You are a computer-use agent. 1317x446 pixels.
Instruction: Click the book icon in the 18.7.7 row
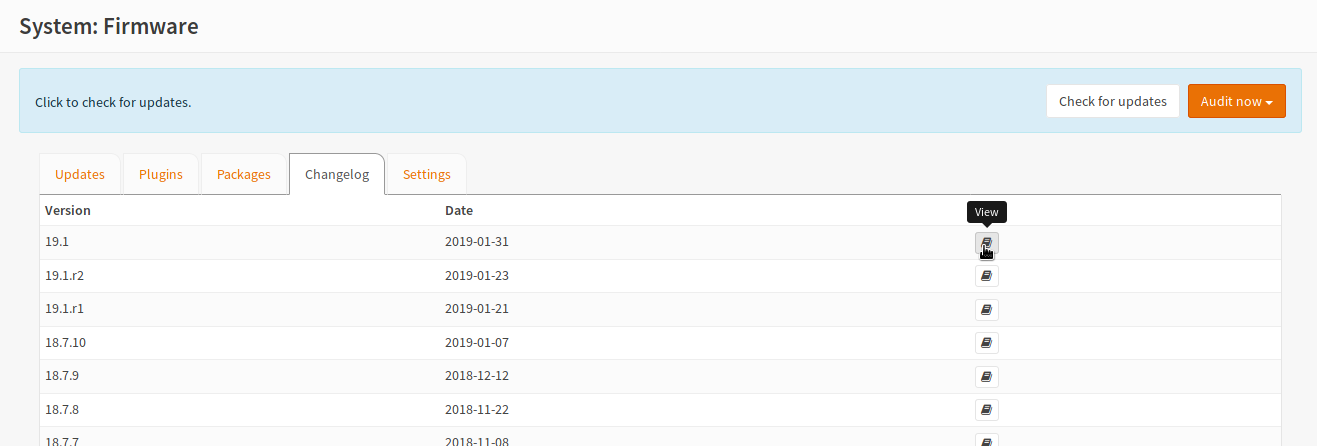point(986,440)
